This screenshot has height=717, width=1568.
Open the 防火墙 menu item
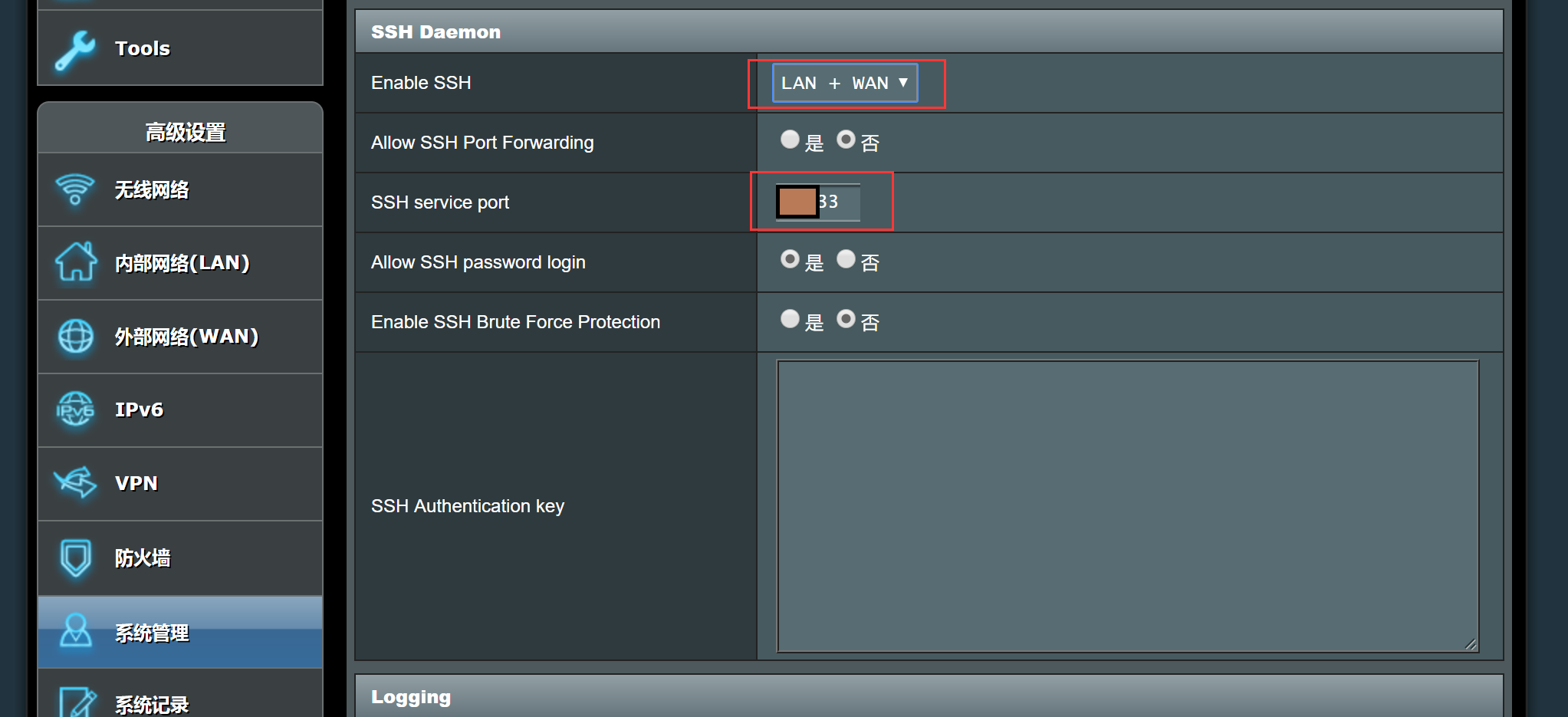[x=143, y=557]
